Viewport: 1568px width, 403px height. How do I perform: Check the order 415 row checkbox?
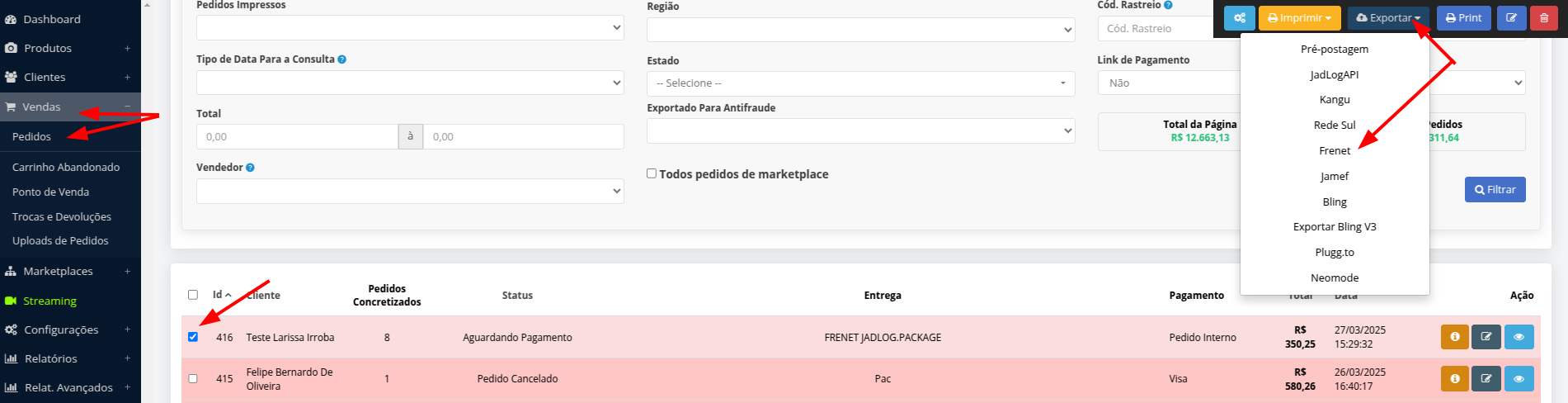193,379
